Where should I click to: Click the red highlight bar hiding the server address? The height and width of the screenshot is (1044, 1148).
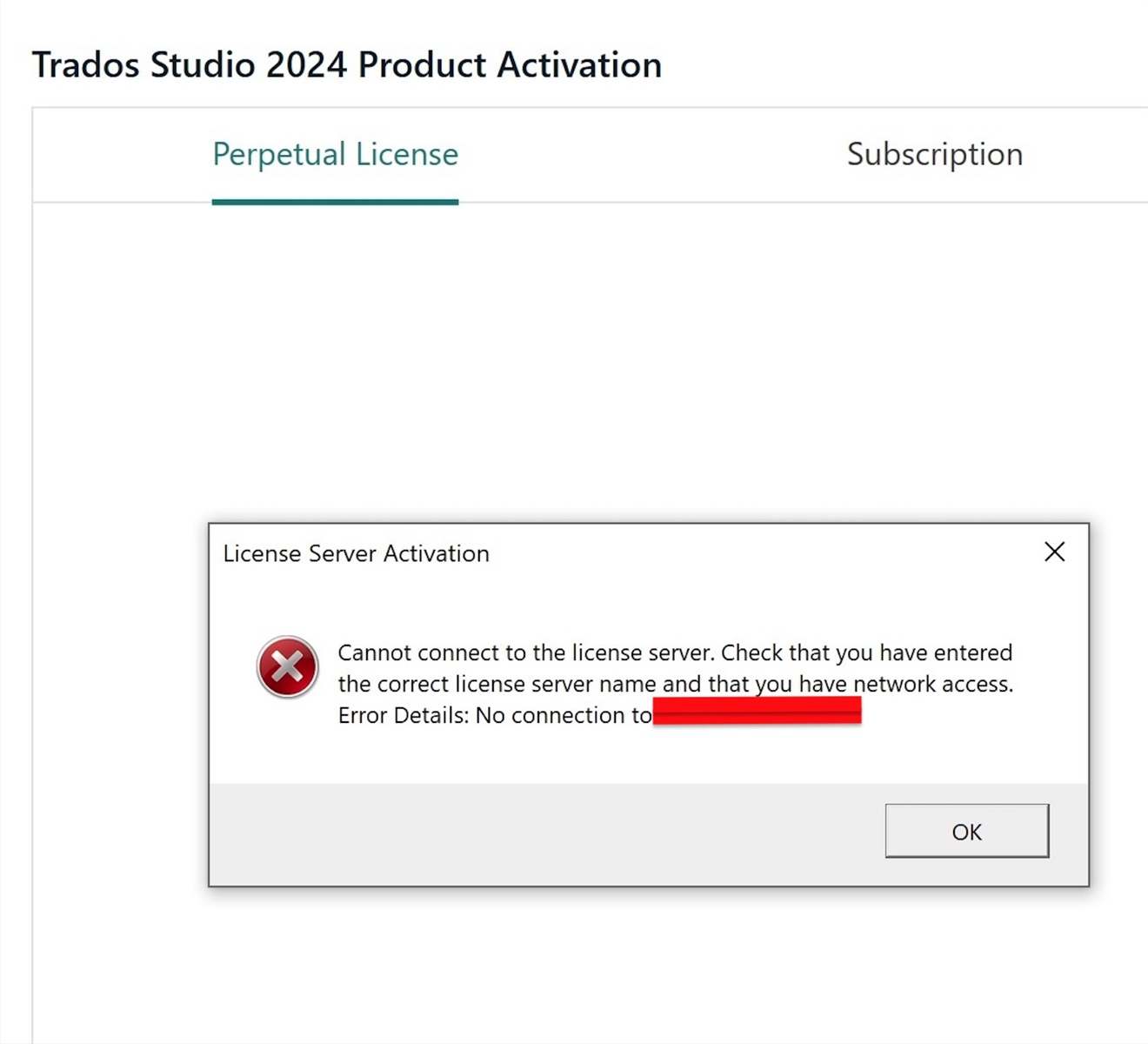pyautogui.click(x=757, y=711)
